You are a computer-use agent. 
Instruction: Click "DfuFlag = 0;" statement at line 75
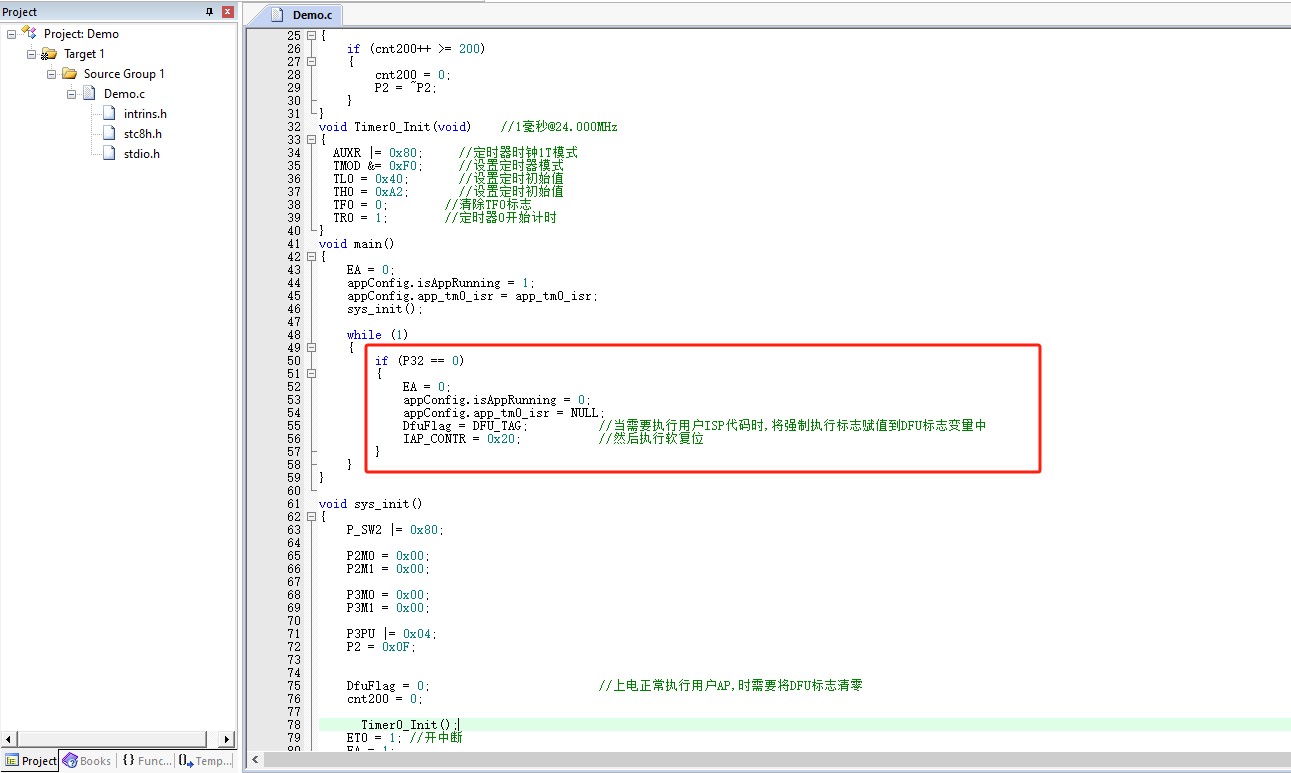pyautogui.click(x=388, y=685)
